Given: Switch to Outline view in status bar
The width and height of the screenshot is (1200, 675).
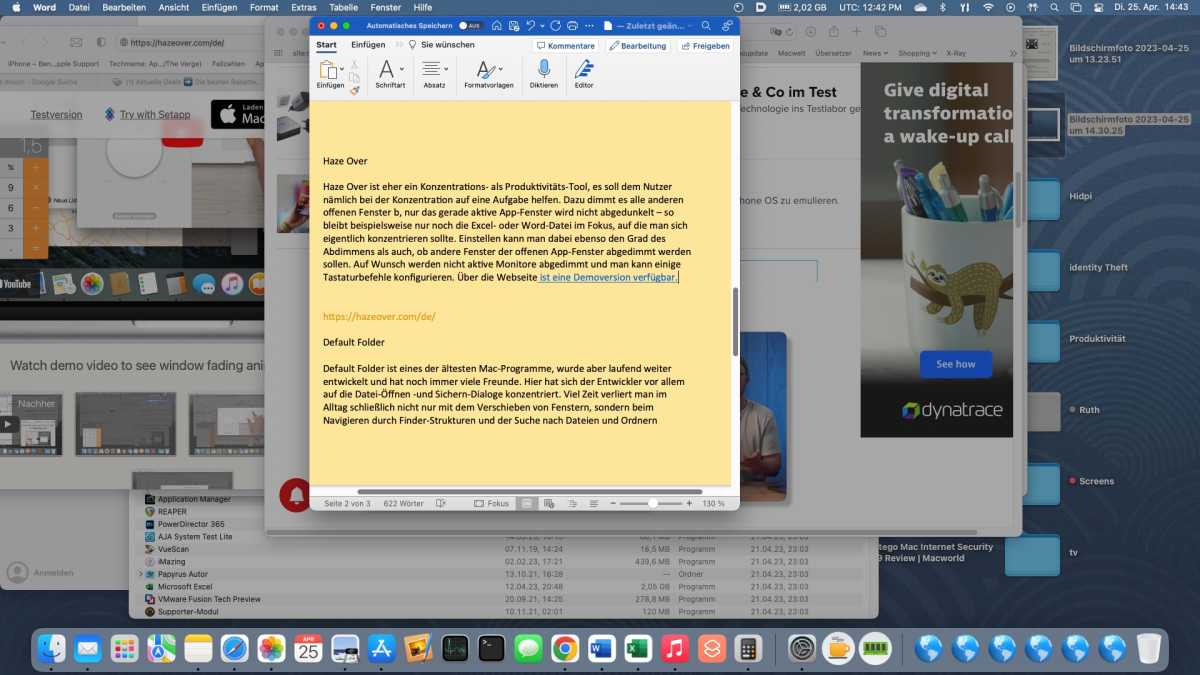Looking at the screenshot, I should pyautogui.click(x=571, y=503).
